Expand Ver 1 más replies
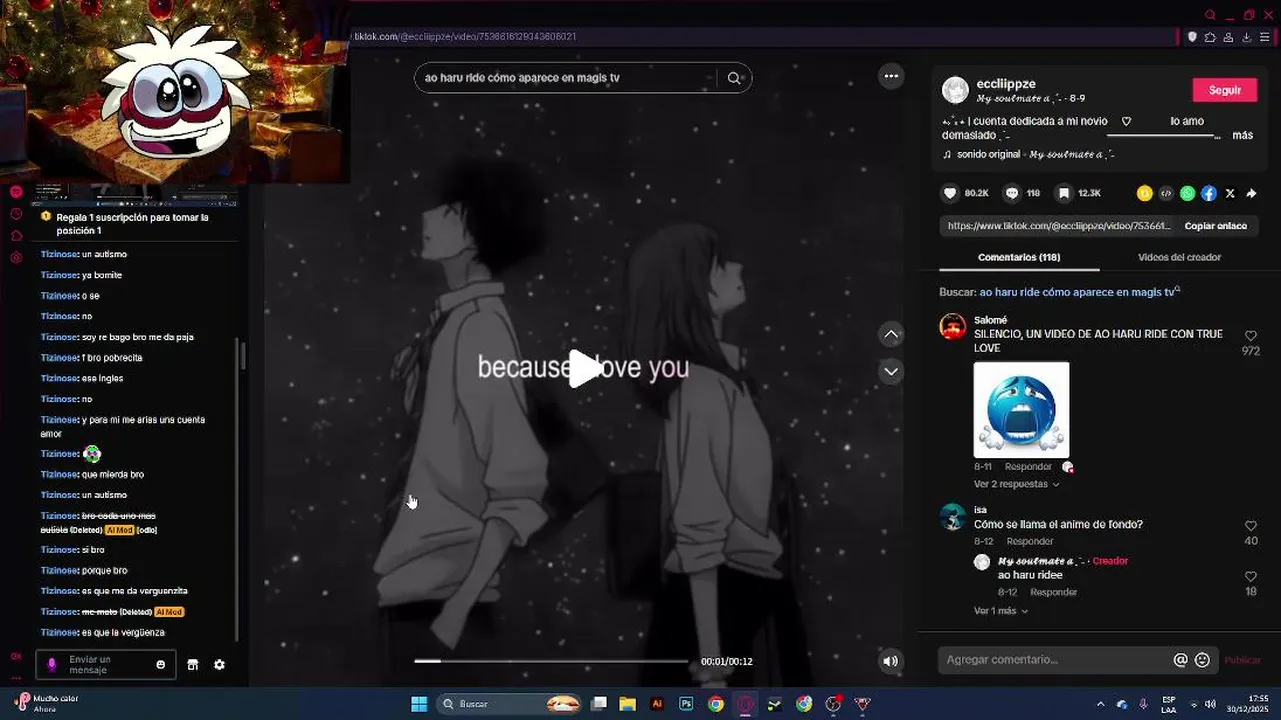Image resolution: width=1281 pixels, height=720 pixels. pos(1001,611)
